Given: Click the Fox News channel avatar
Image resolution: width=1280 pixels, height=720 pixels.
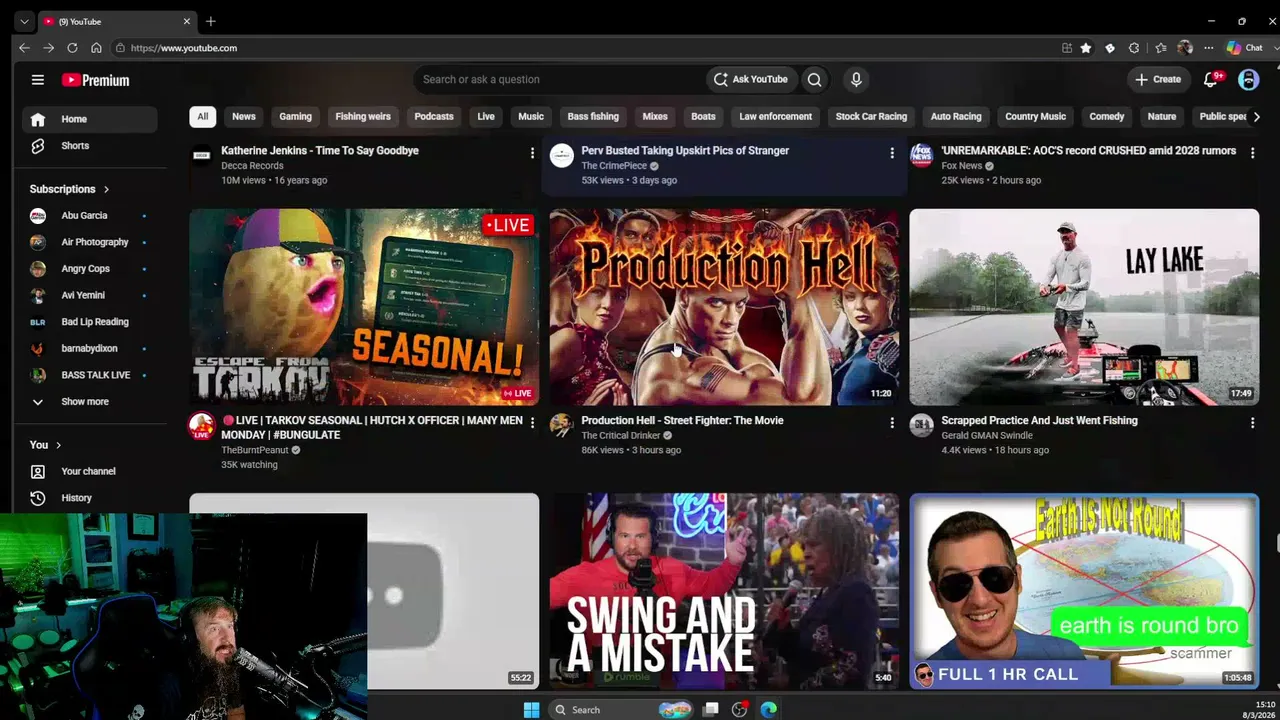Looking at the screenshot, I should 922,155.
